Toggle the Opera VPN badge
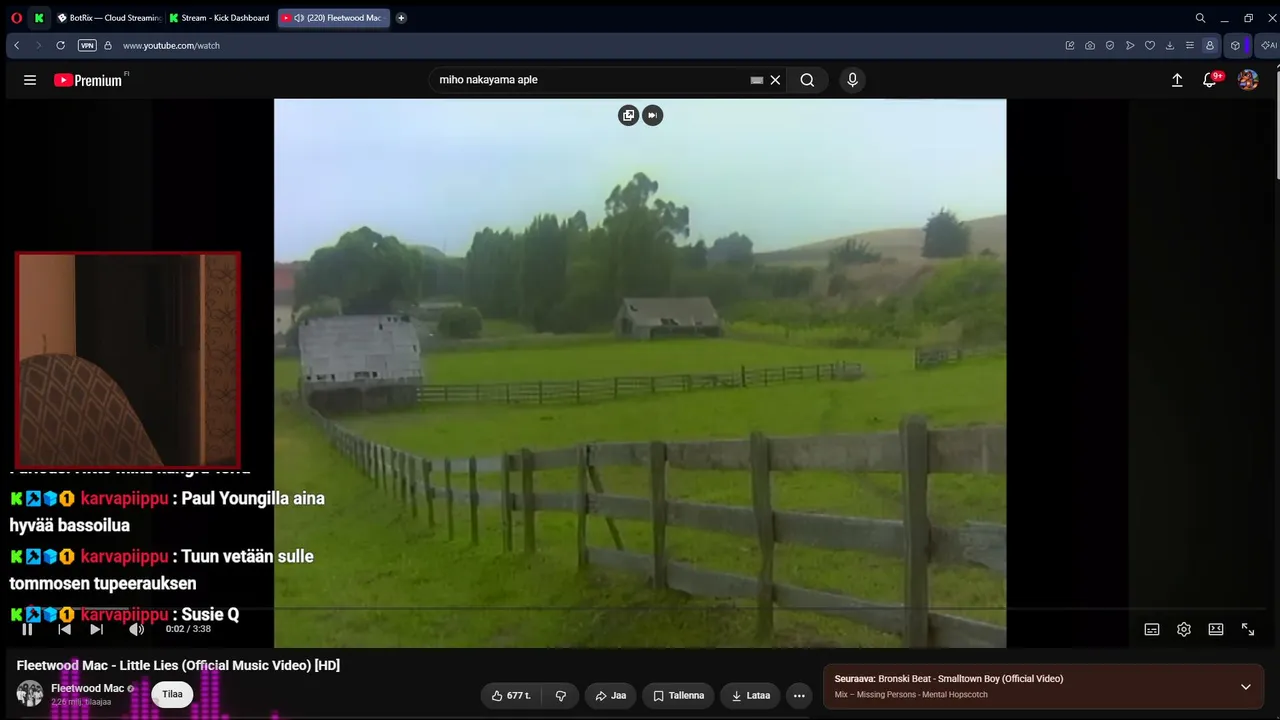This screenshot has width=1280, height=720. 87,45
